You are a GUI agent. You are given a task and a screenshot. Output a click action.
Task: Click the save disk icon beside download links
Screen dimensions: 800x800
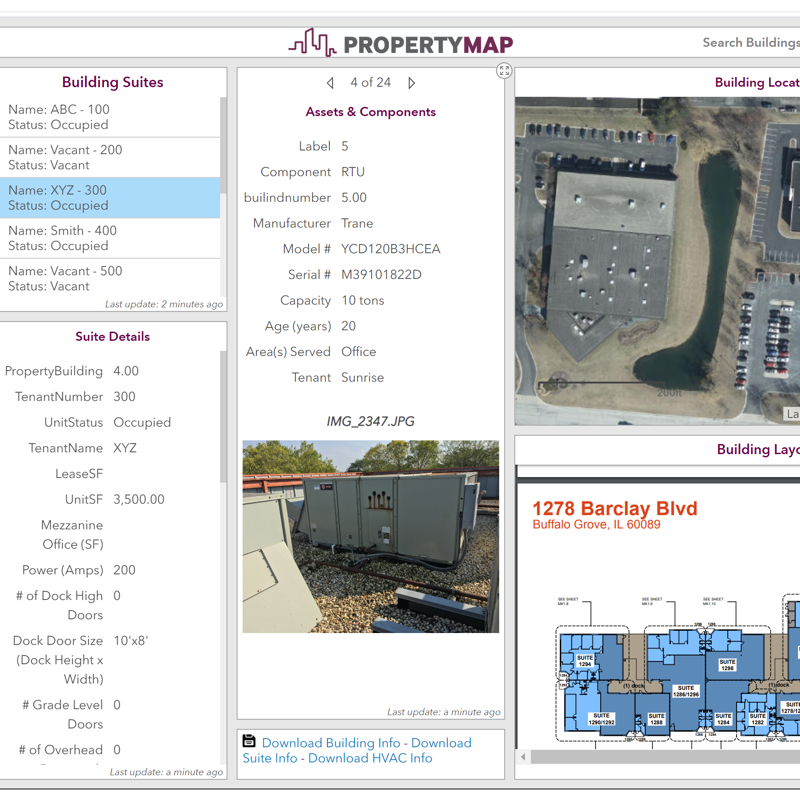[x=250, y=742]
